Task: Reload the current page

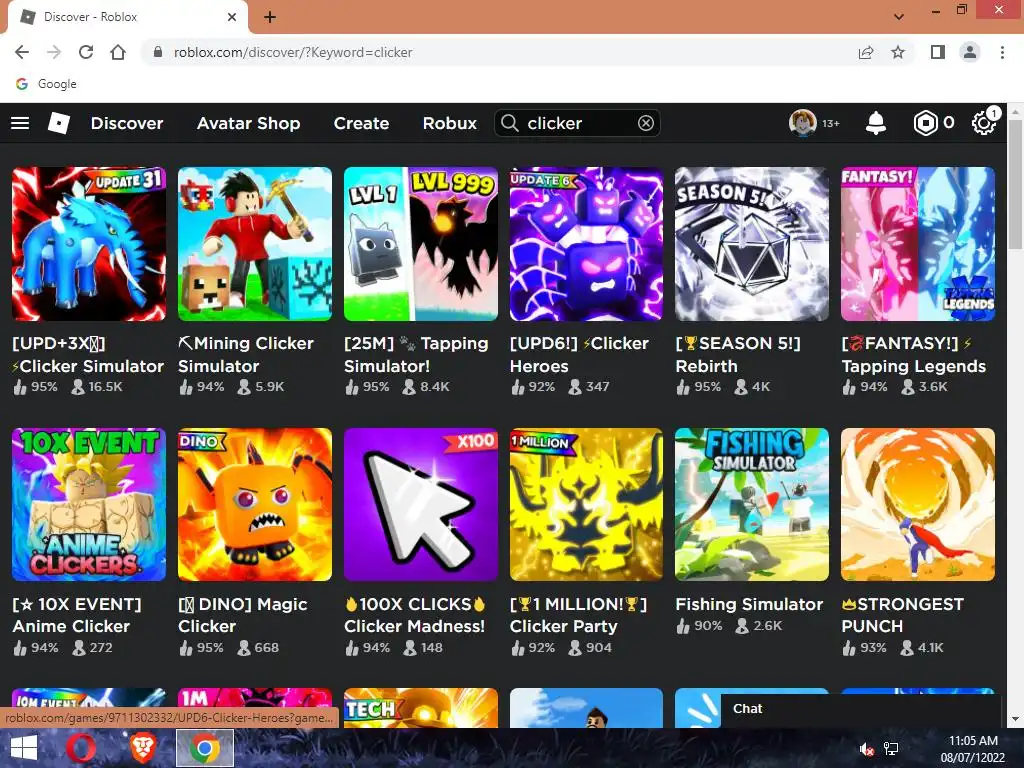Action: (86, 52)
